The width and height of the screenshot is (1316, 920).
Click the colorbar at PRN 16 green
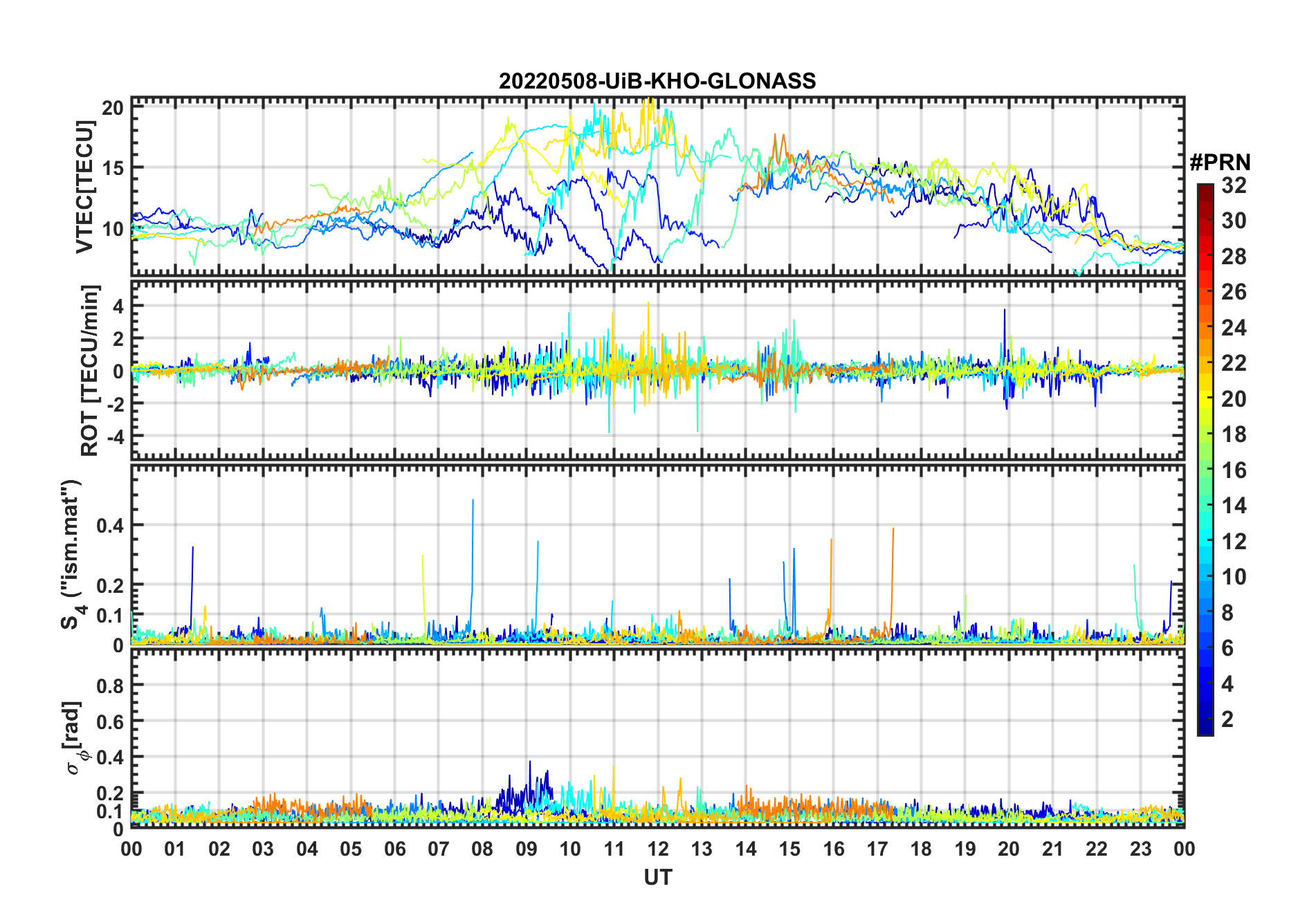click(x=1205, y=470)
